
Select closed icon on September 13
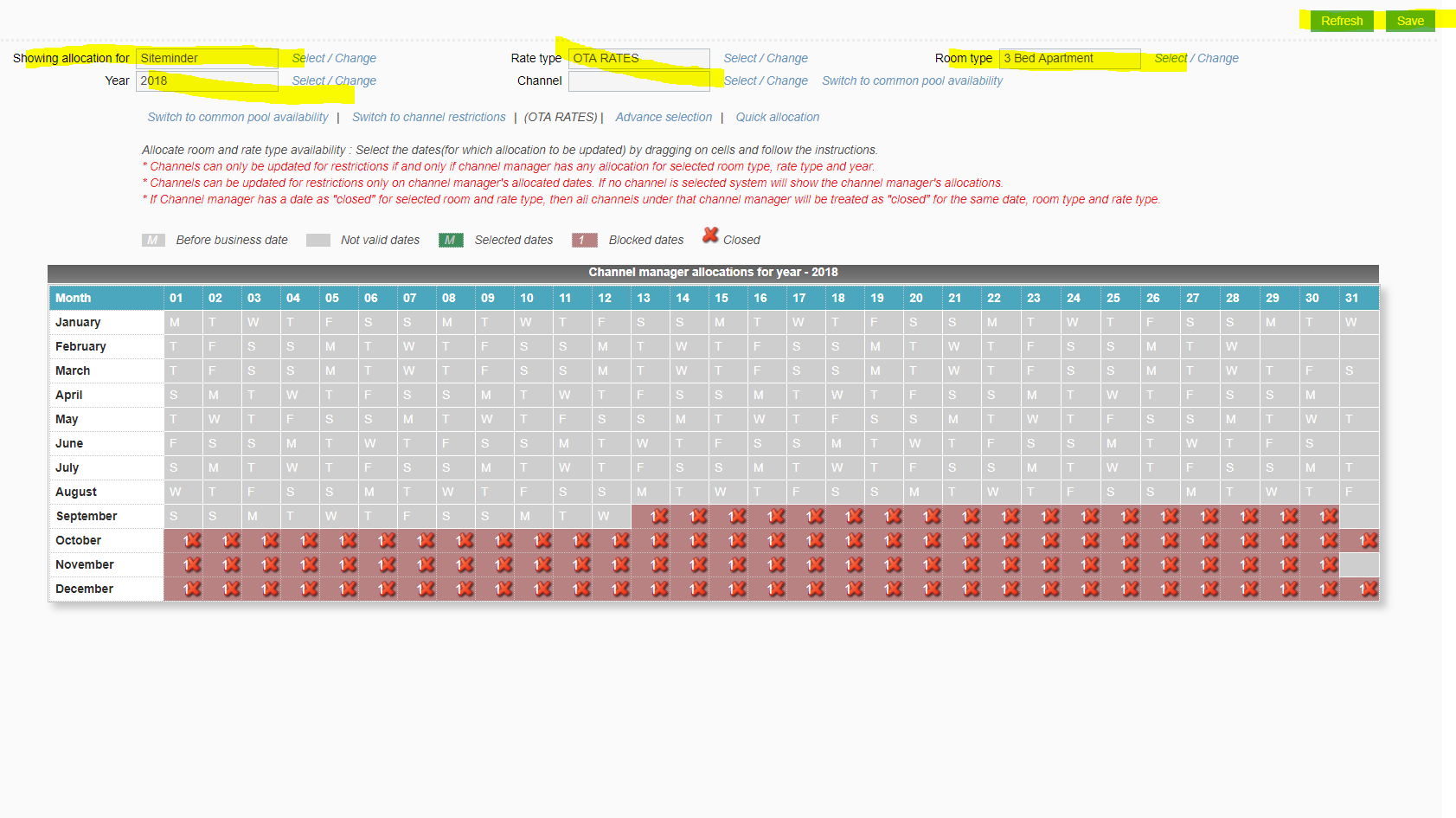[x=659, y=516]
